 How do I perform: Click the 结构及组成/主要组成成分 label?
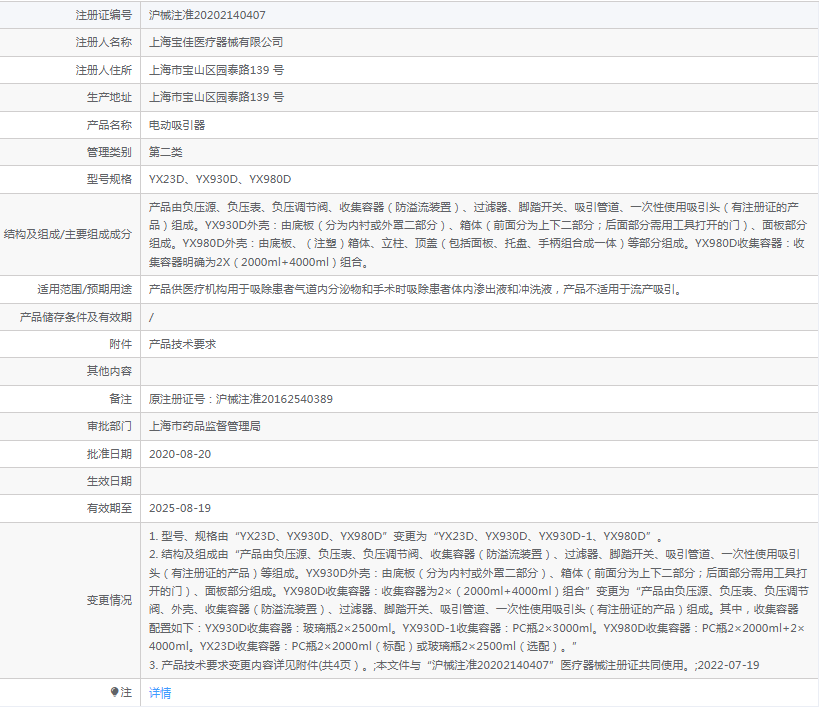[x=67, y=234]
